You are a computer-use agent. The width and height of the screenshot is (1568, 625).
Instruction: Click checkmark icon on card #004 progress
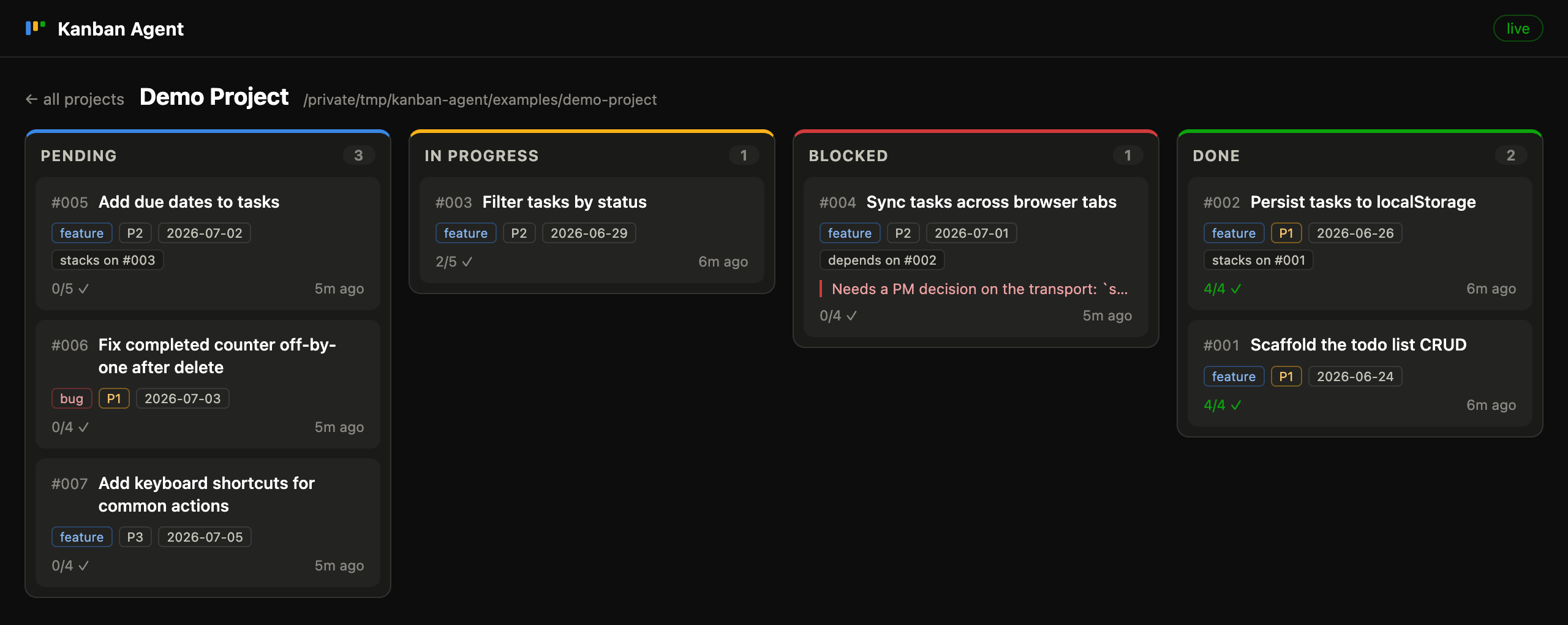851,316
